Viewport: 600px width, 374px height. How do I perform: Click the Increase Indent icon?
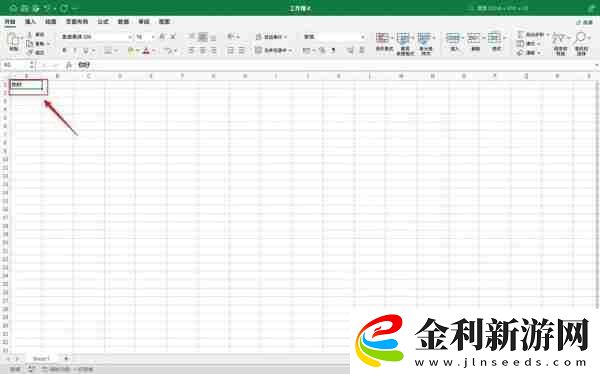242,51
